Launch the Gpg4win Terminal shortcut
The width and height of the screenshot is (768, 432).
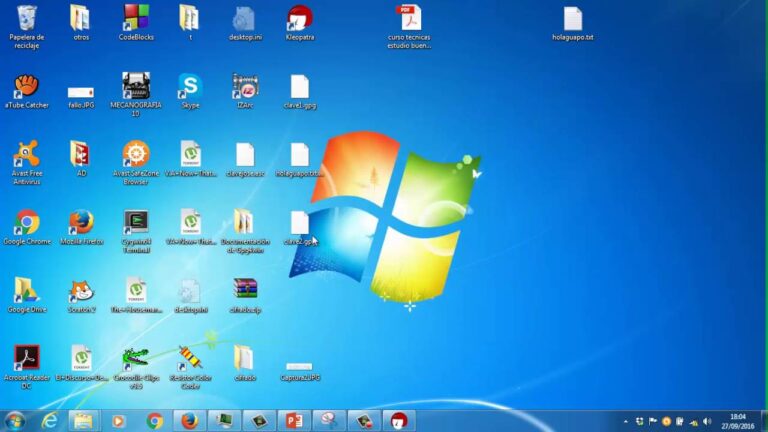pyautogui.click(x=136, y=231)
